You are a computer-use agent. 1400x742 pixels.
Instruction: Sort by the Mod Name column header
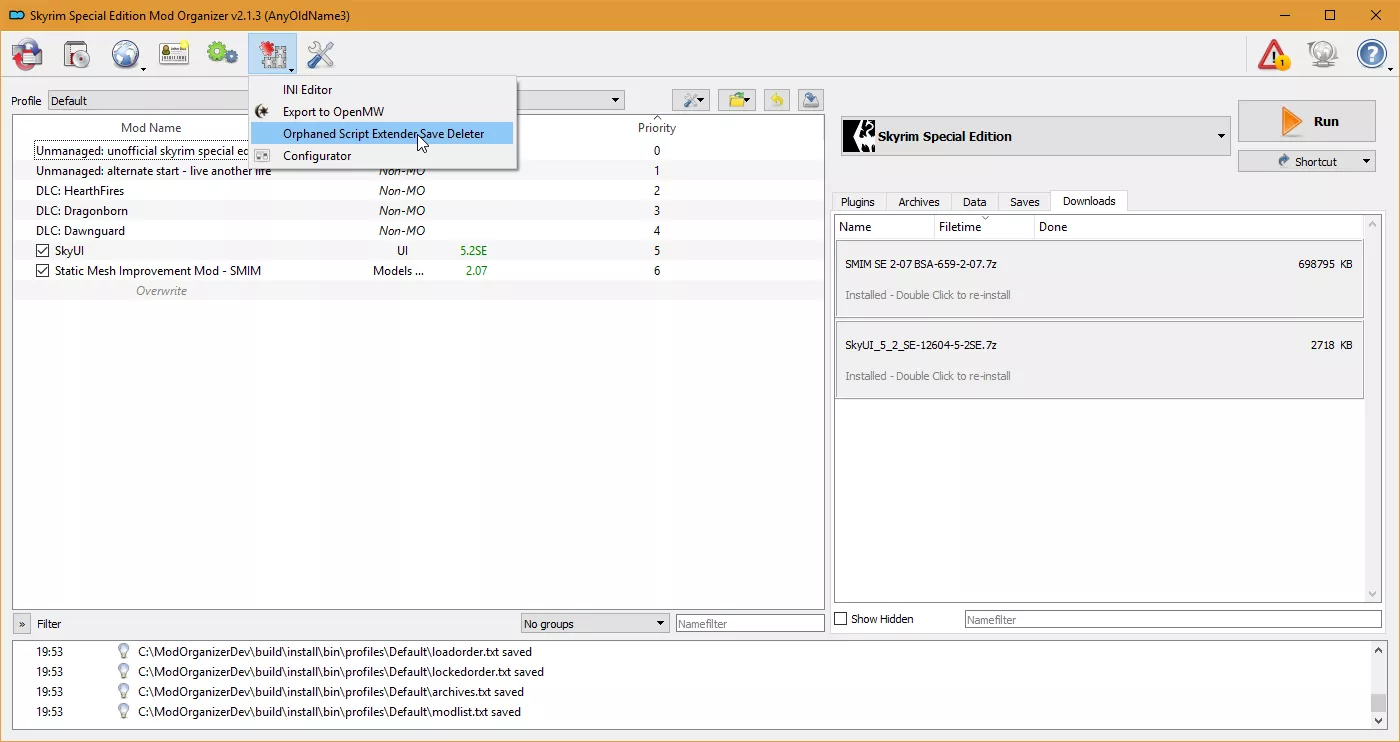(x=151, y=128)
